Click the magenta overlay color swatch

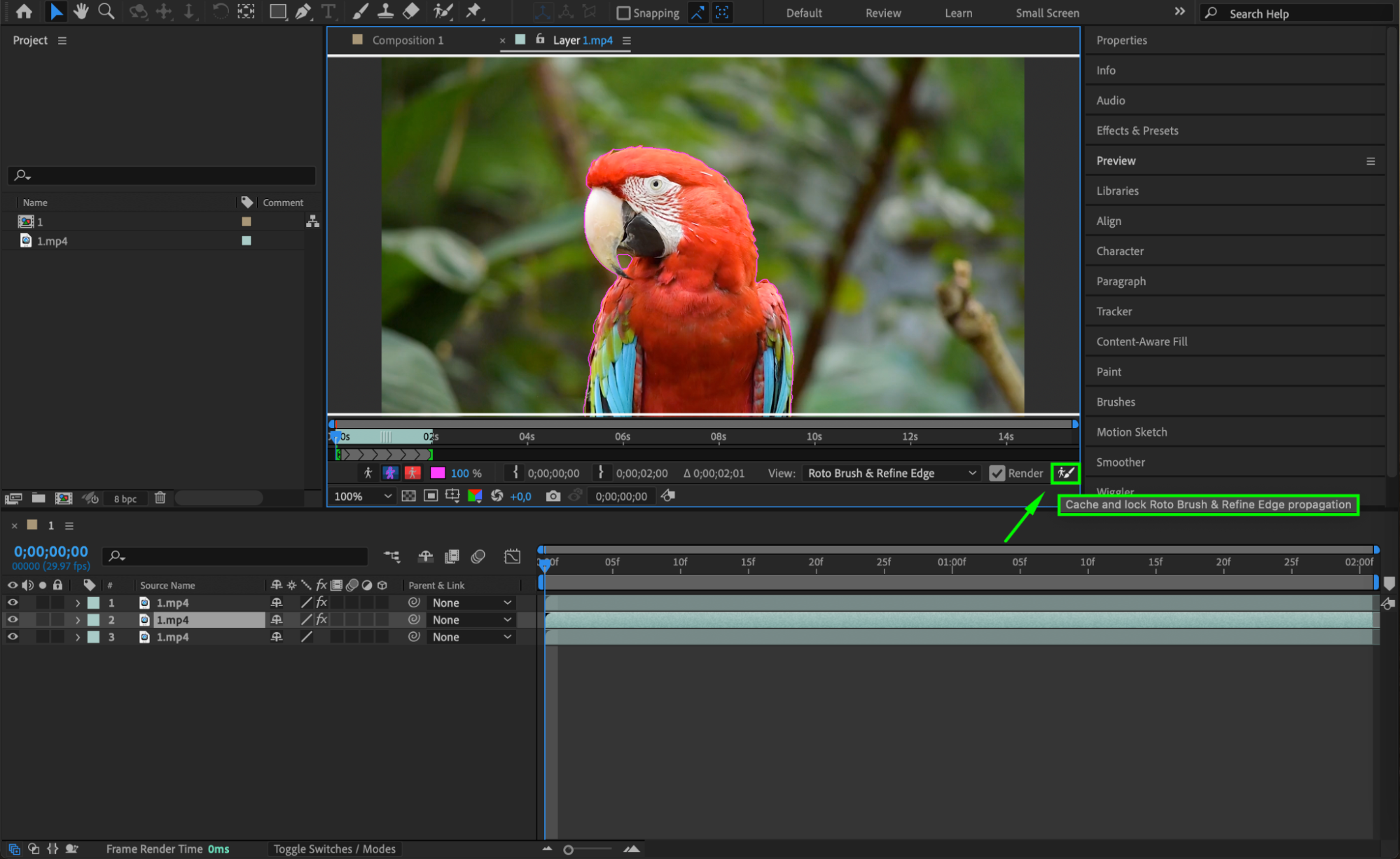(438, 473)
